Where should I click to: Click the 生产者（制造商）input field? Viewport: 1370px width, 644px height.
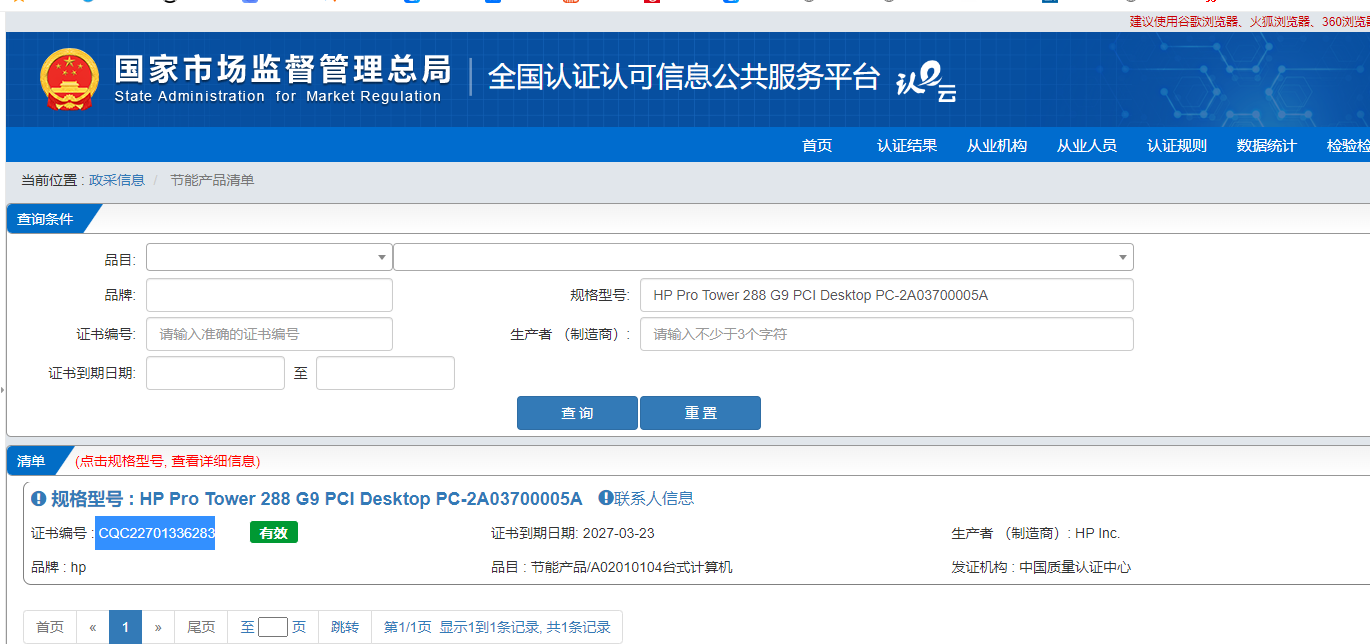[887, 334]
